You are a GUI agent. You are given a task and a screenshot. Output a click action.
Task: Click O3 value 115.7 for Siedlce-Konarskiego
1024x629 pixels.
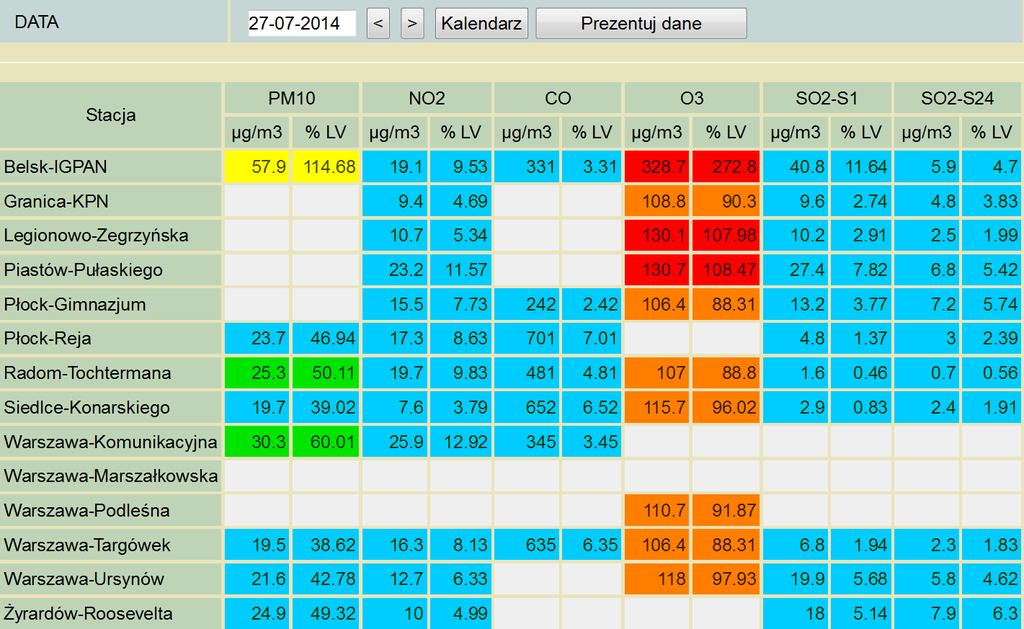tap(656, 408)
